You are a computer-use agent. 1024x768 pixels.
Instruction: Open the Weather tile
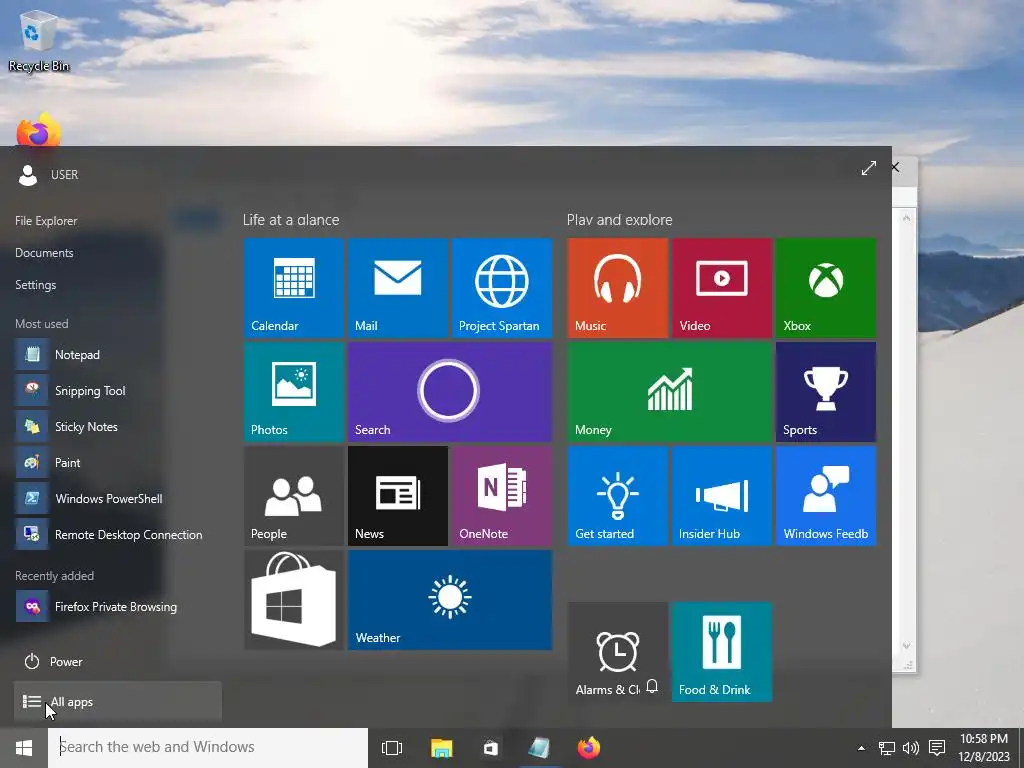[x=450, y=600]
